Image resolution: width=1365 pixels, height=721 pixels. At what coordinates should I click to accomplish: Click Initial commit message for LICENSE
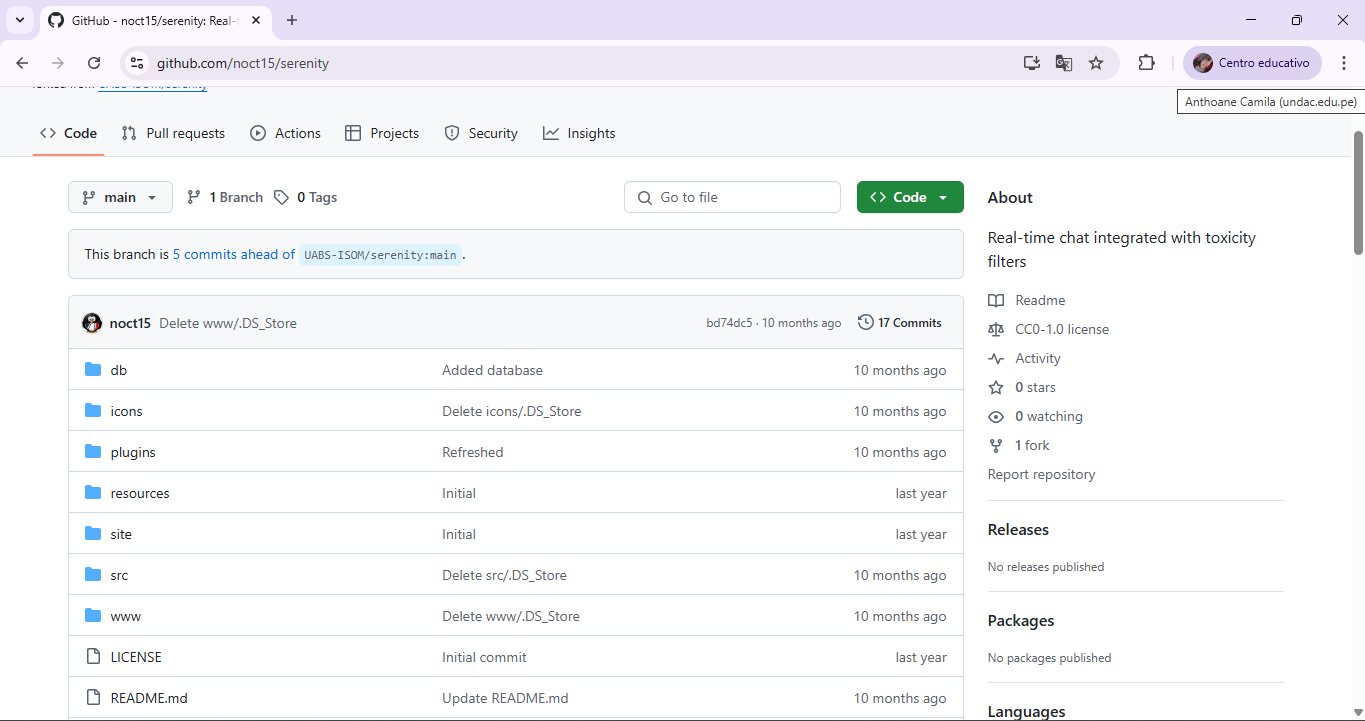point(484,657)
